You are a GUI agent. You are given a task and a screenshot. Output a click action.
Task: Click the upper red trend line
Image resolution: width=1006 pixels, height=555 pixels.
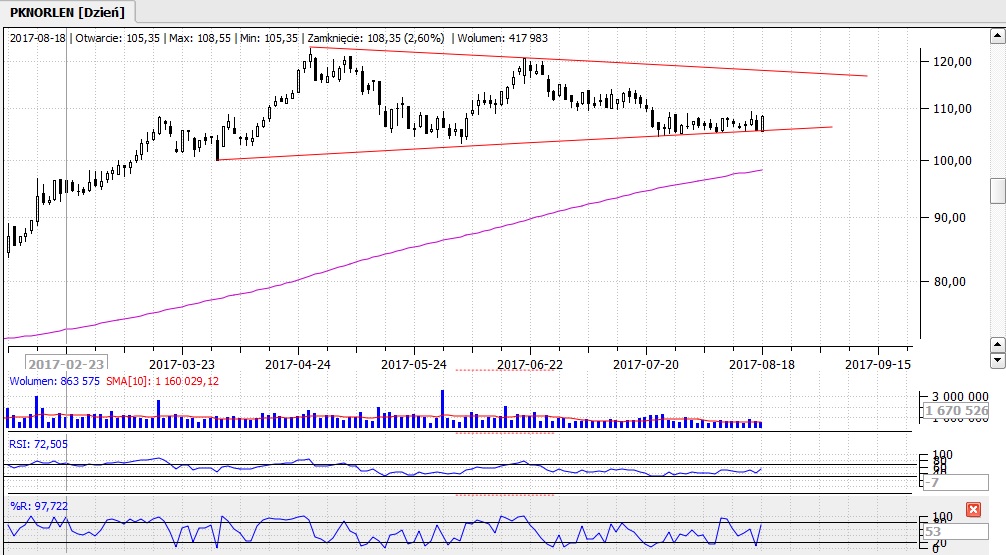(600, 61)
